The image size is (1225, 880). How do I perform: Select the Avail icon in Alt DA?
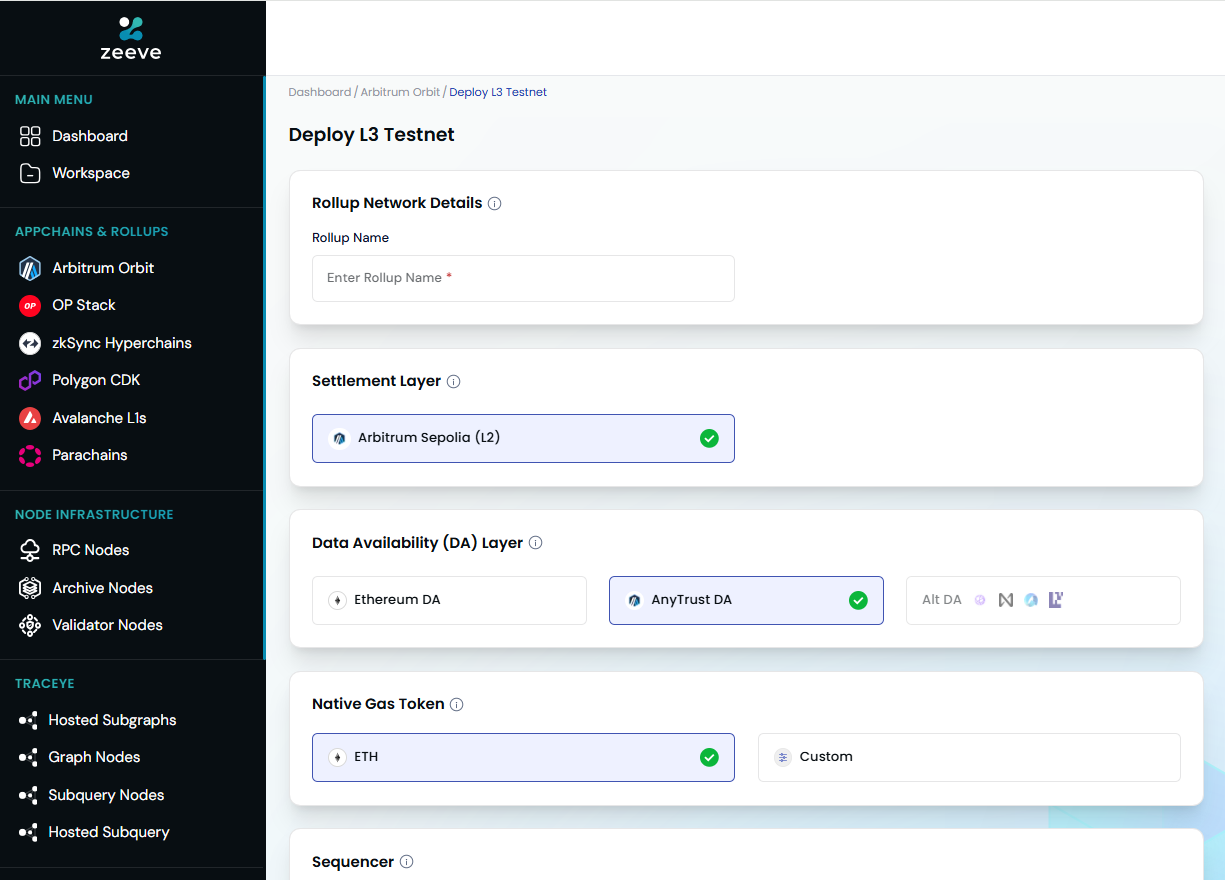1030,600
